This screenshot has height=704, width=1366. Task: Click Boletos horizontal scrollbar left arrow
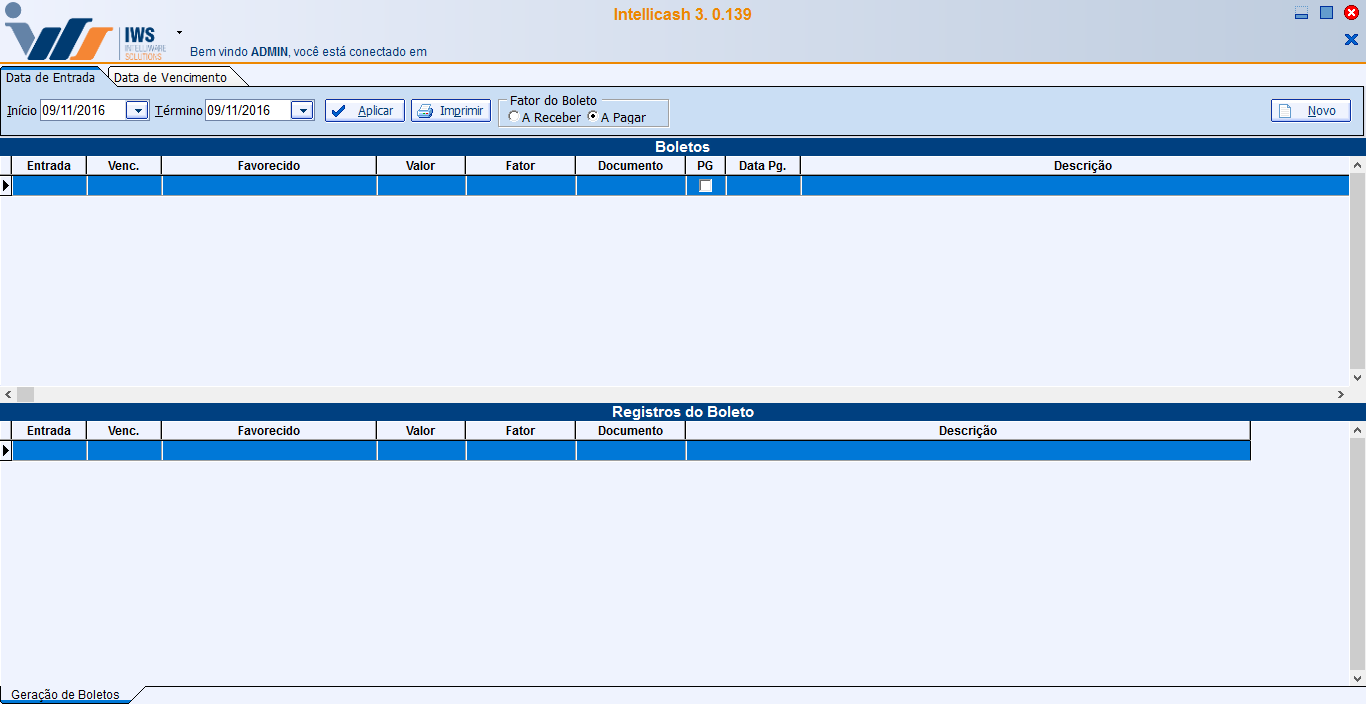click(8, 395)
